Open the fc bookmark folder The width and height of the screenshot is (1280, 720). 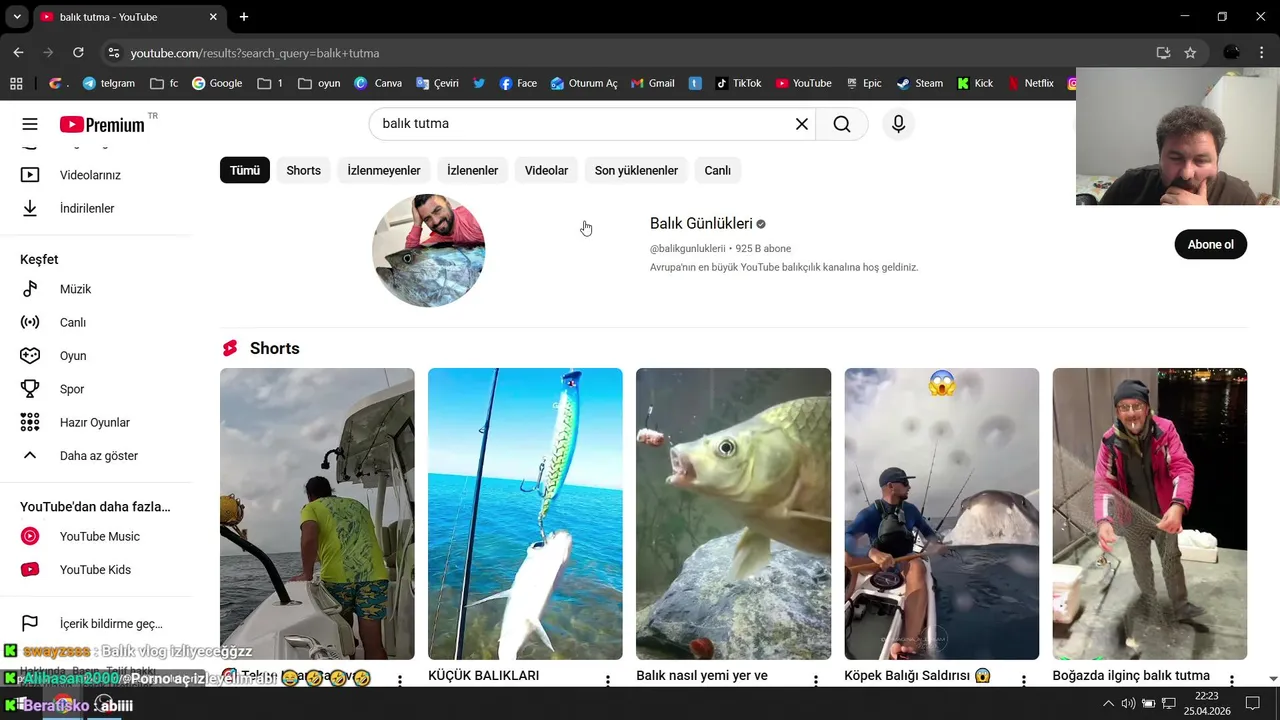tap(164, 83)
